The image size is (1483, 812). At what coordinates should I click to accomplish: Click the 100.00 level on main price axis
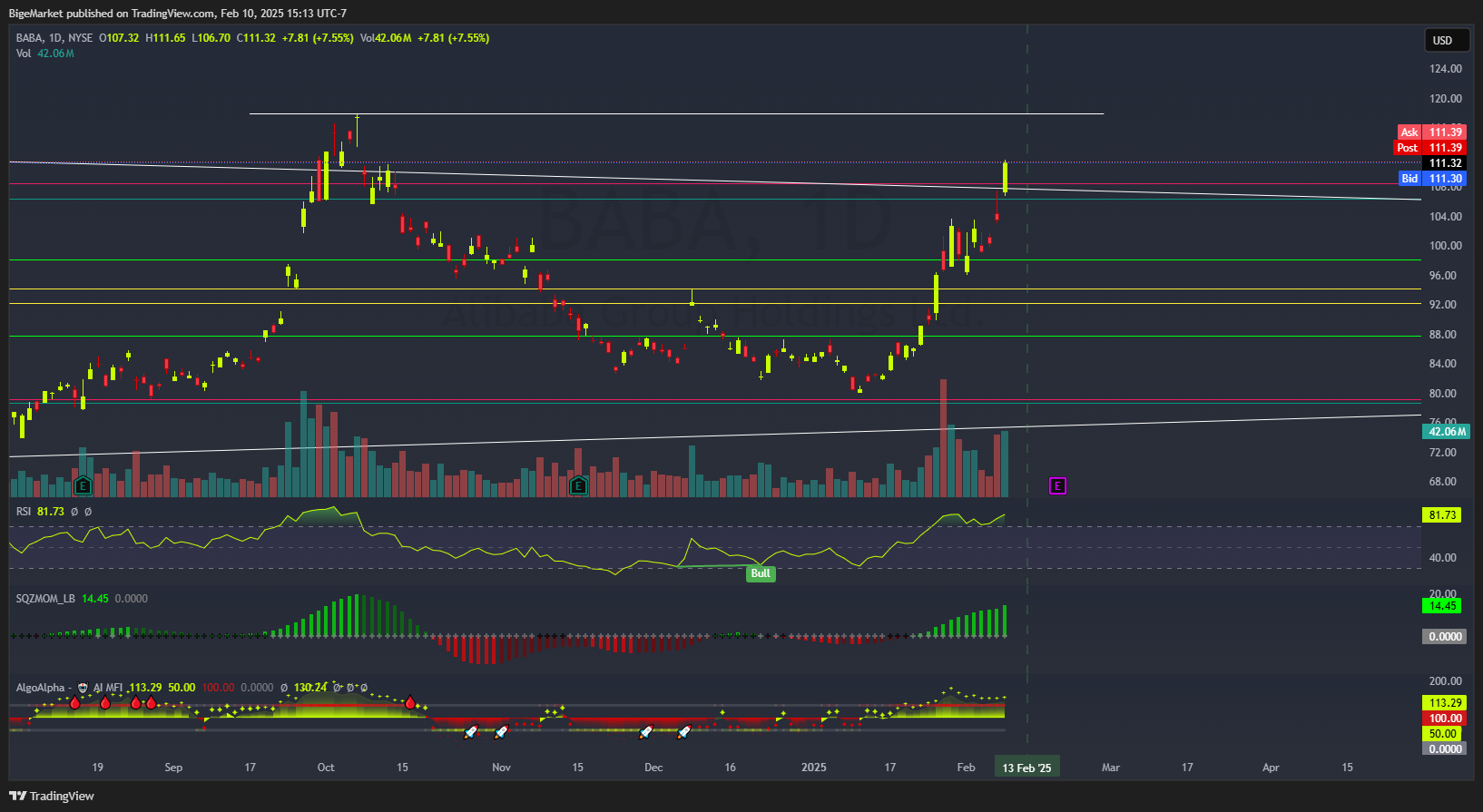1446,246
